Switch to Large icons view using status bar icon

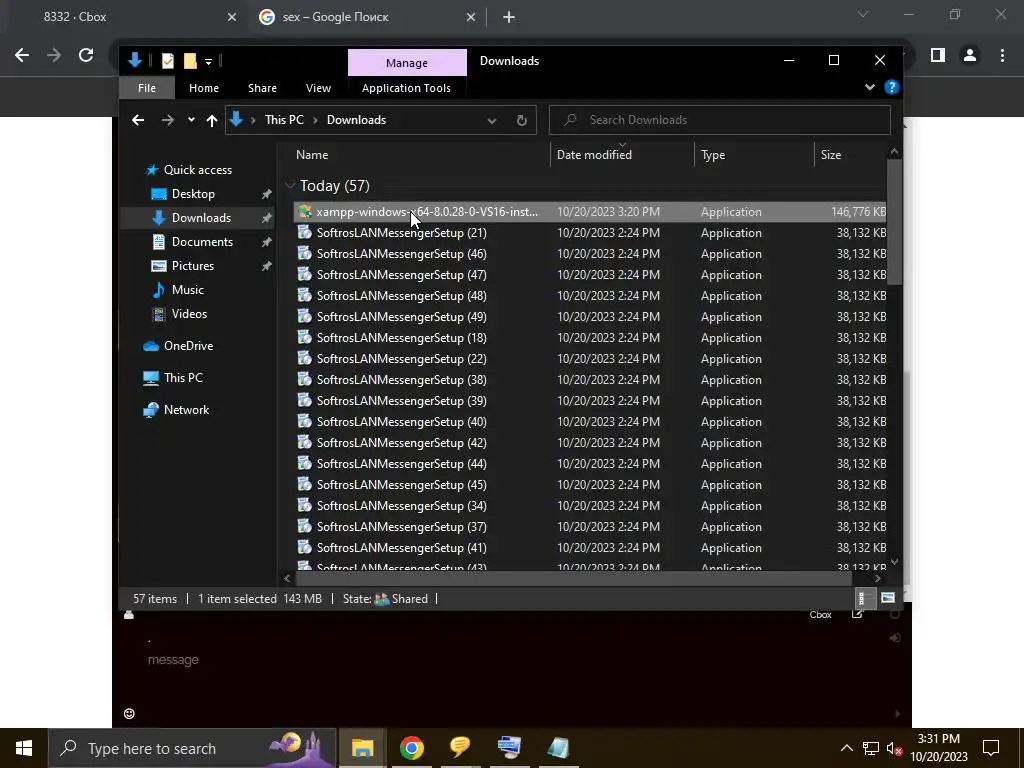click(x=888, y=598)
